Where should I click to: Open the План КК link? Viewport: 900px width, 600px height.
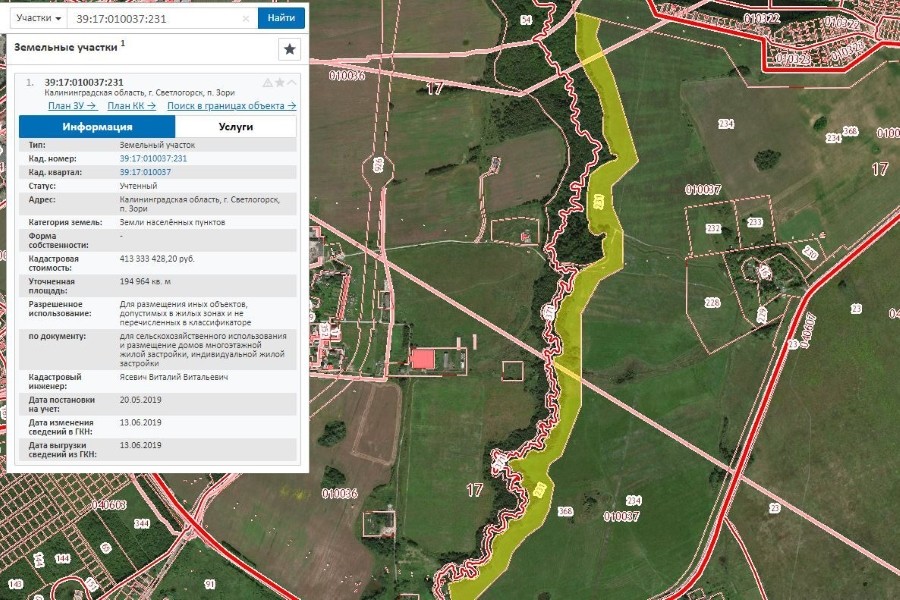click(x=131, y=105)
